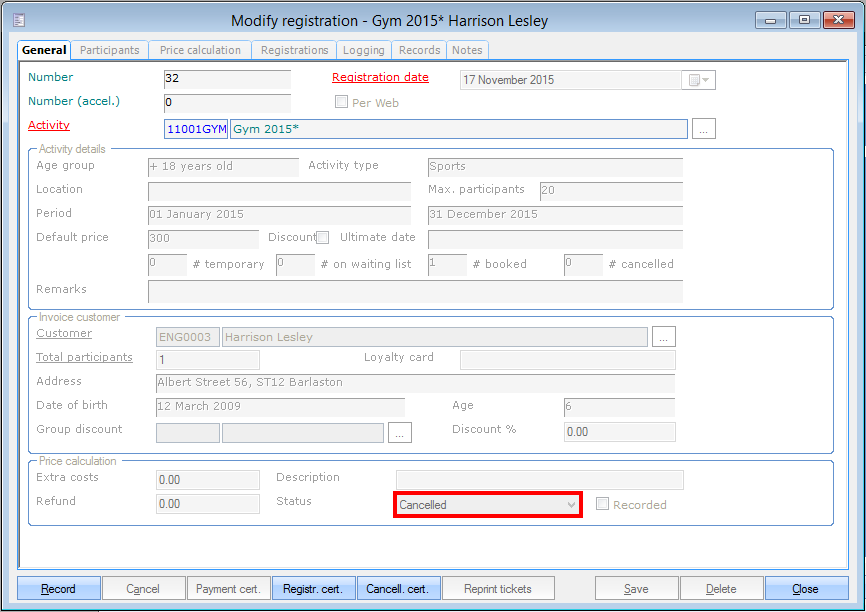
Task: Open the Registration date calendar picker
Action: coord(699,81)
